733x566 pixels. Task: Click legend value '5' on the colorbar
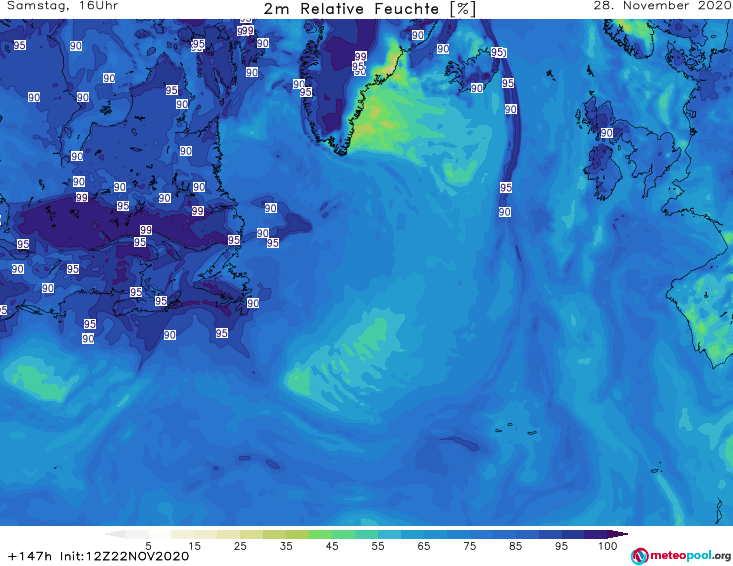click(148, 546)
